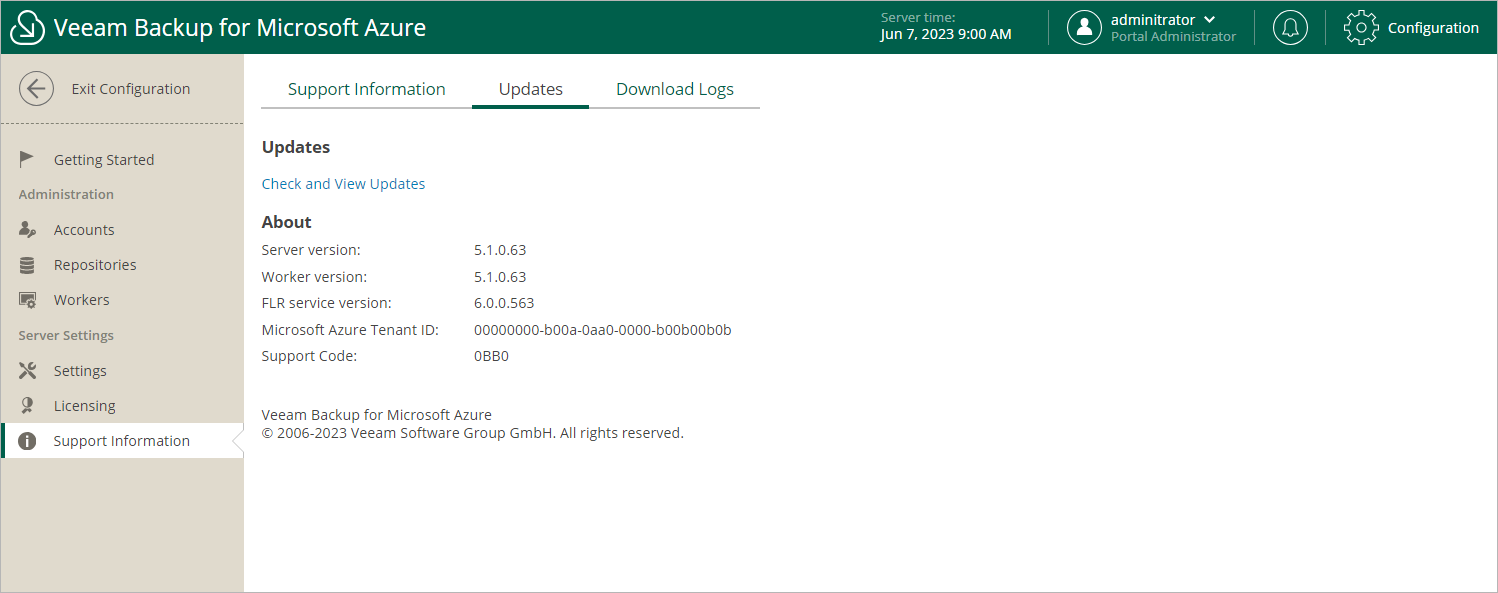Click the Repositories database icon

[x=28, y=265]
